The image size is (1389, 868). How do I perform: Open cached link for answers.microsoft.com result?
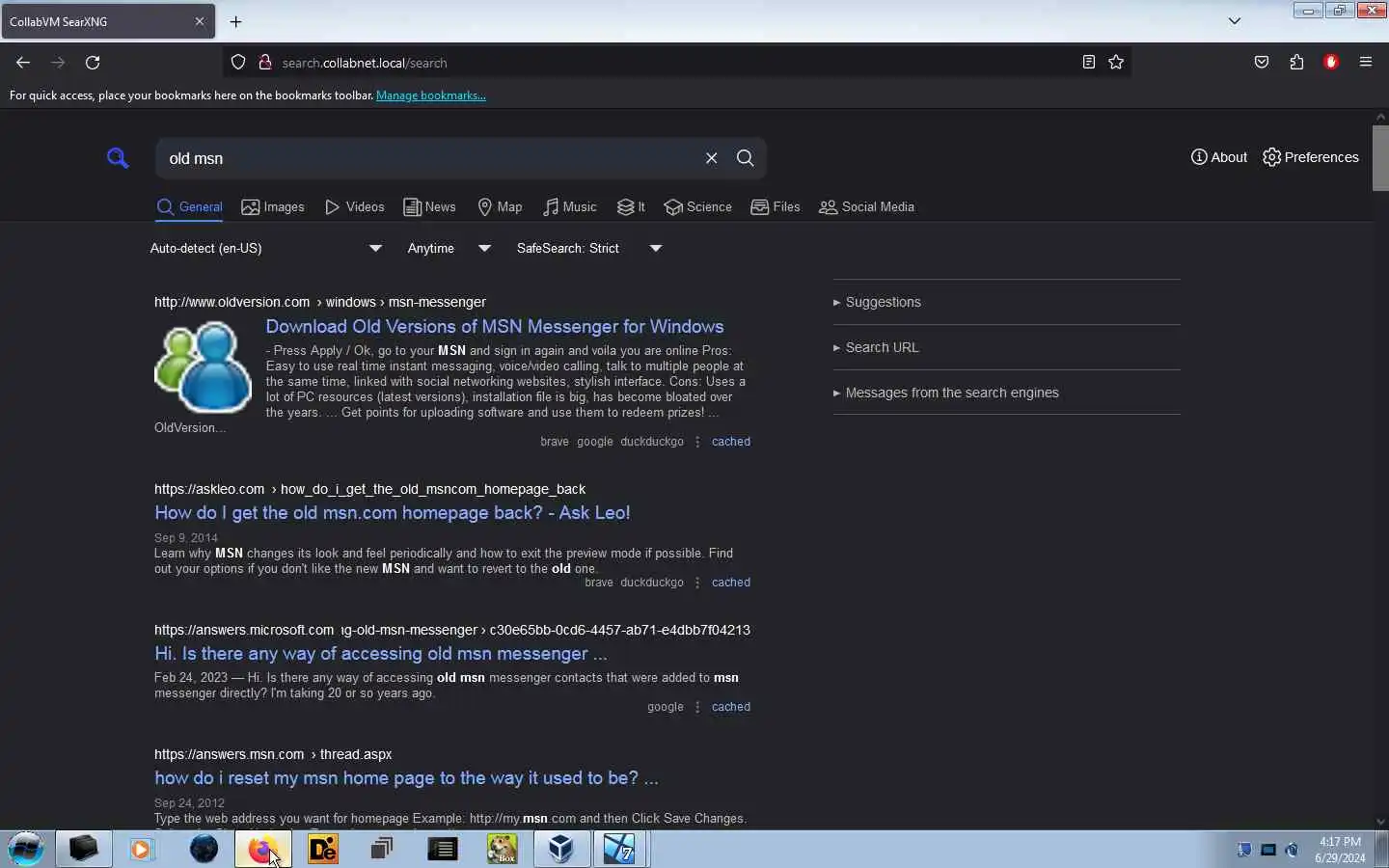731,707
